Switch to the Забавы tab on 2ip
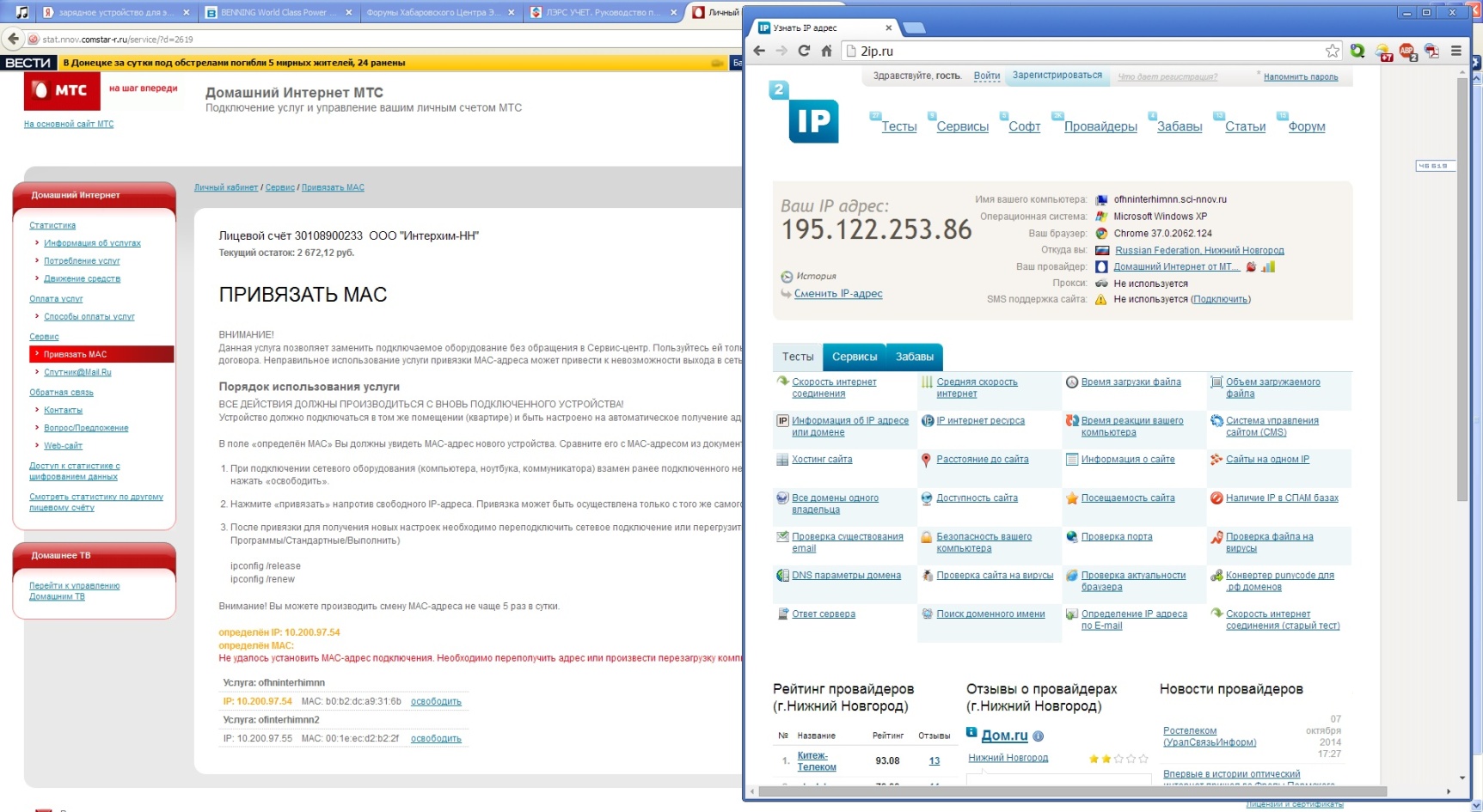Viewport: 1483px width, 812px height. (x=914, y=357)
